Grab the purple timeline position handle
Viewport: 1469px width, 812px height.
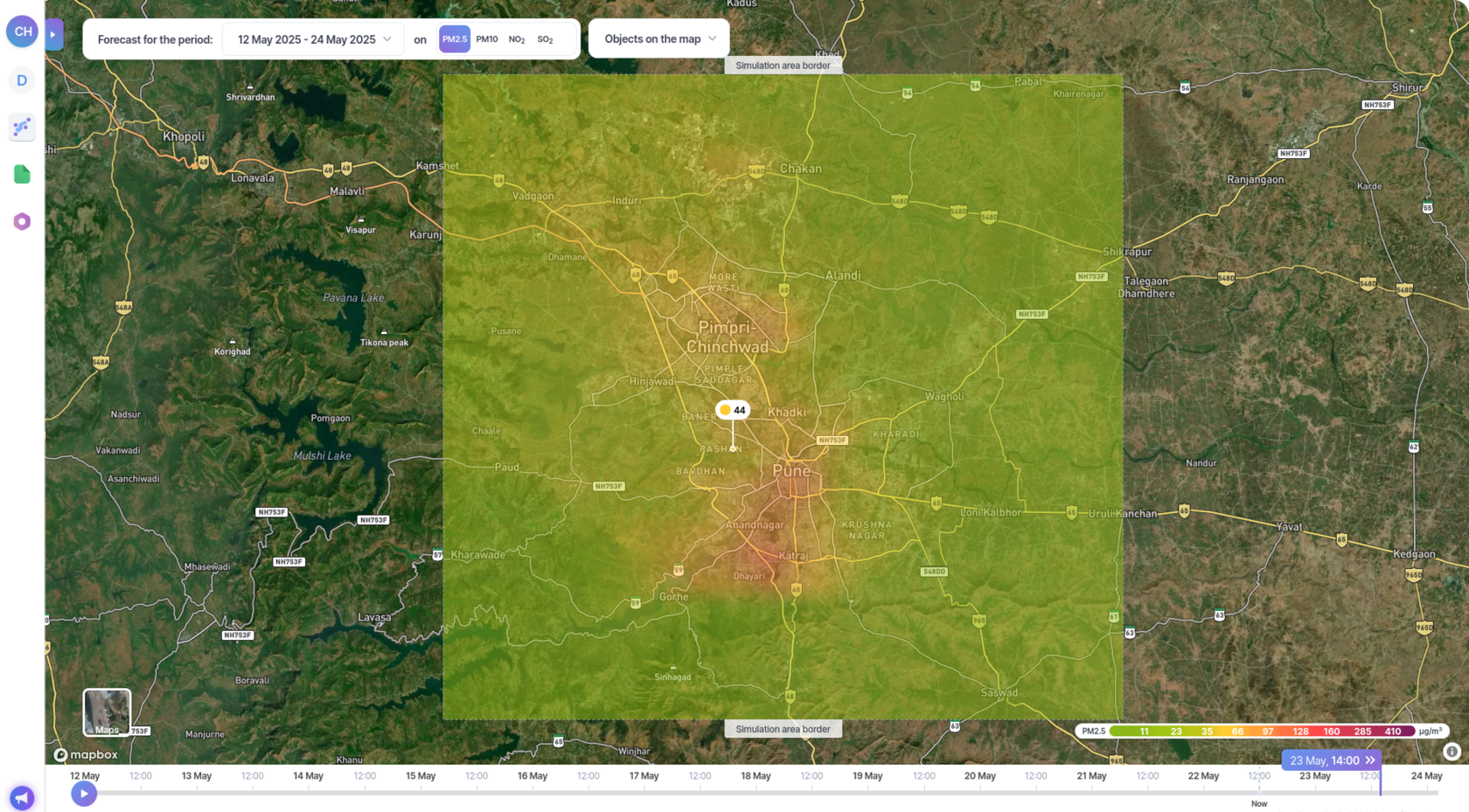[1381, 783]
